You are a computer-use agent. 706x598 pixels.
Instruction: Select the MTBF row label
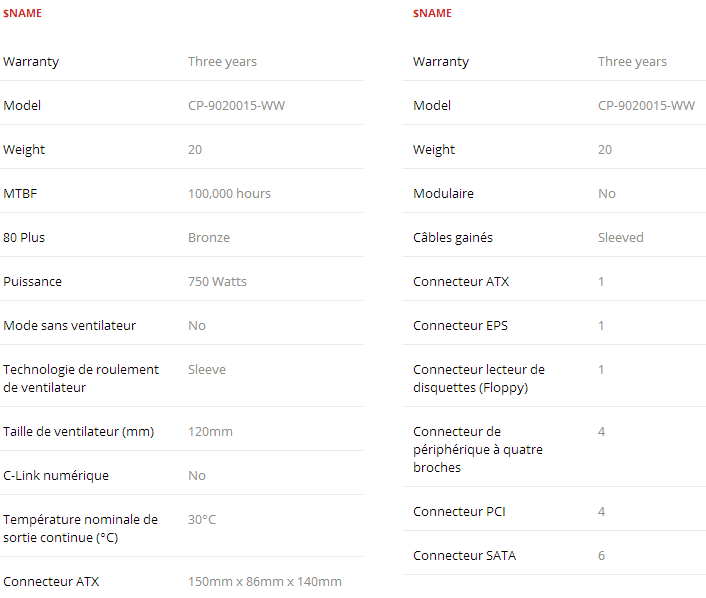pos(20,194)
